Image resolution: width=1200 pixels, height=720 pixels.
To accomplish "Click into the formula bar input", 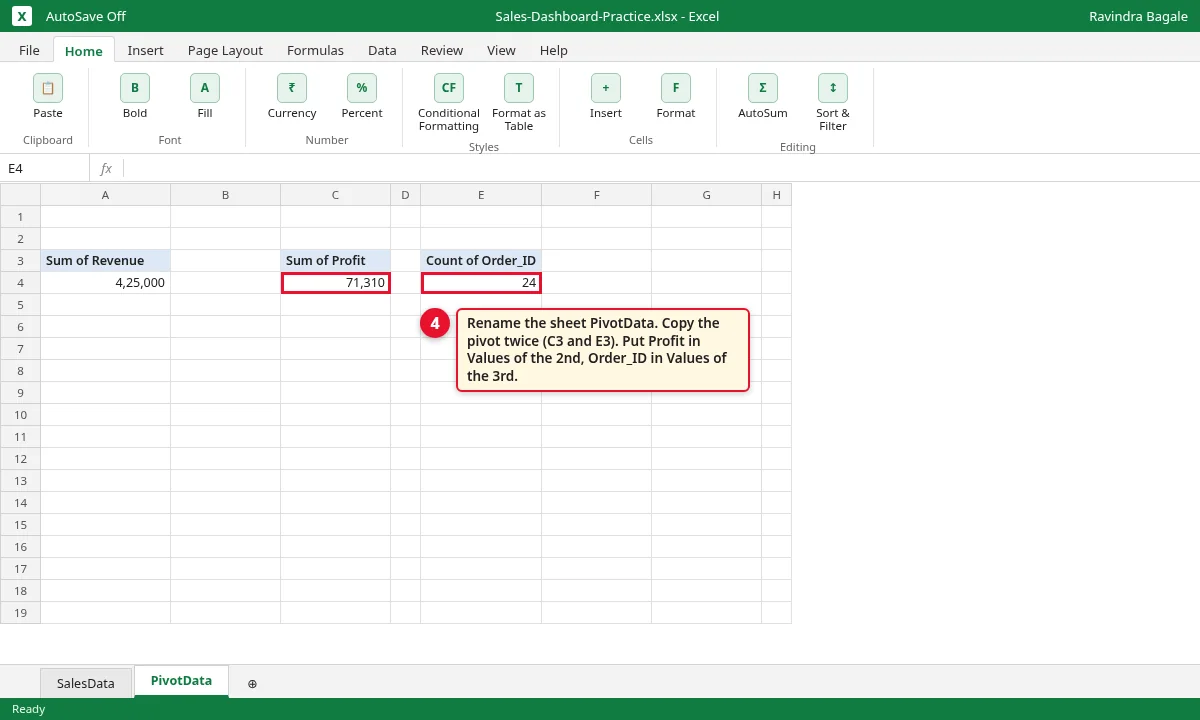I will pyautogui.click(x=660, y=169).
